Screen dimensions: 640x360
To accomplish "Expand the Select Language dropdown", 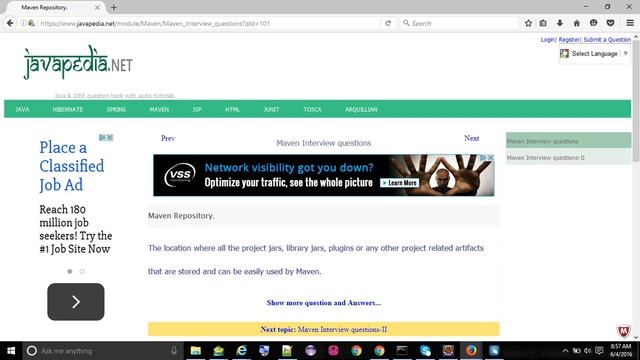I will coord(594,53).
